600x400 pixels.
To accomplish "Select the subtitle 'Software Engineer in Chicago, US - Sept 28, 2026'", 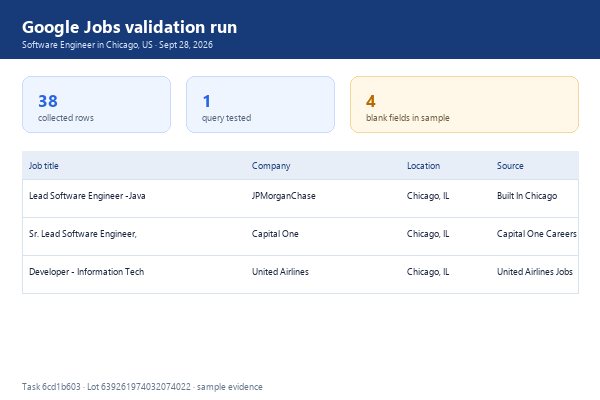I will coord(117,45).
